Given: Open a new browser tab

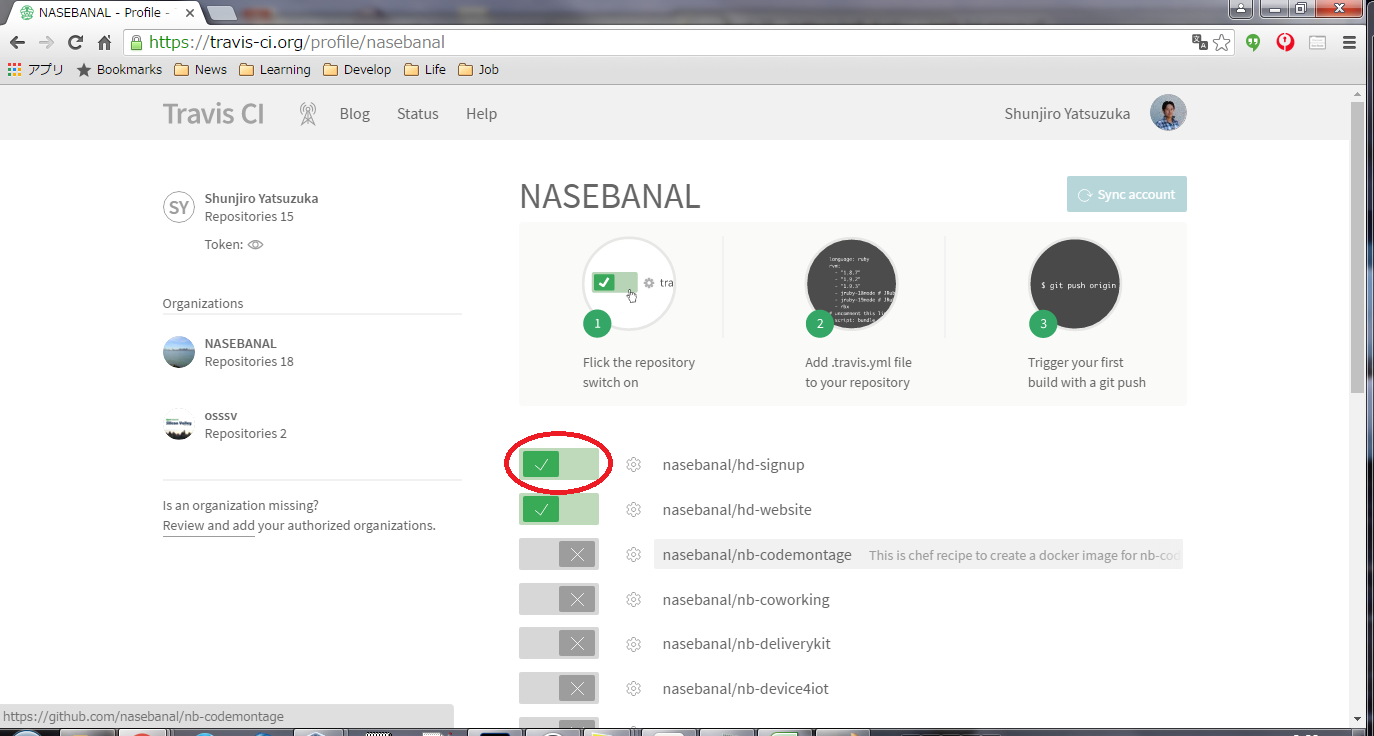Looking at the screenshot, I should coord(221,13).
